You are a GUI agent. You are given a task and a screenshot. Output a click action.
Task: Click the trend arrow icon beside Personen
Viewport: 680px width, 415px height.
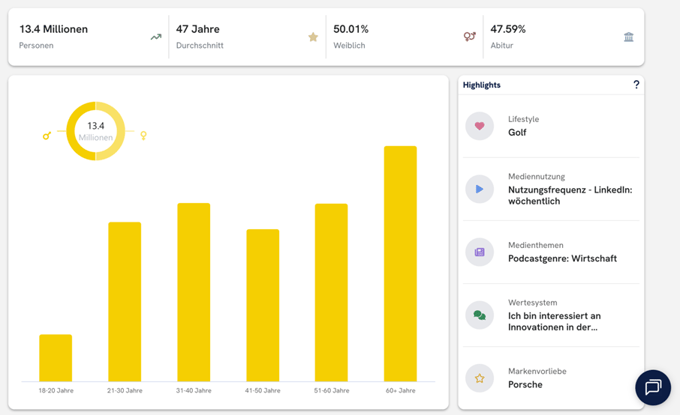coord(156,37)
